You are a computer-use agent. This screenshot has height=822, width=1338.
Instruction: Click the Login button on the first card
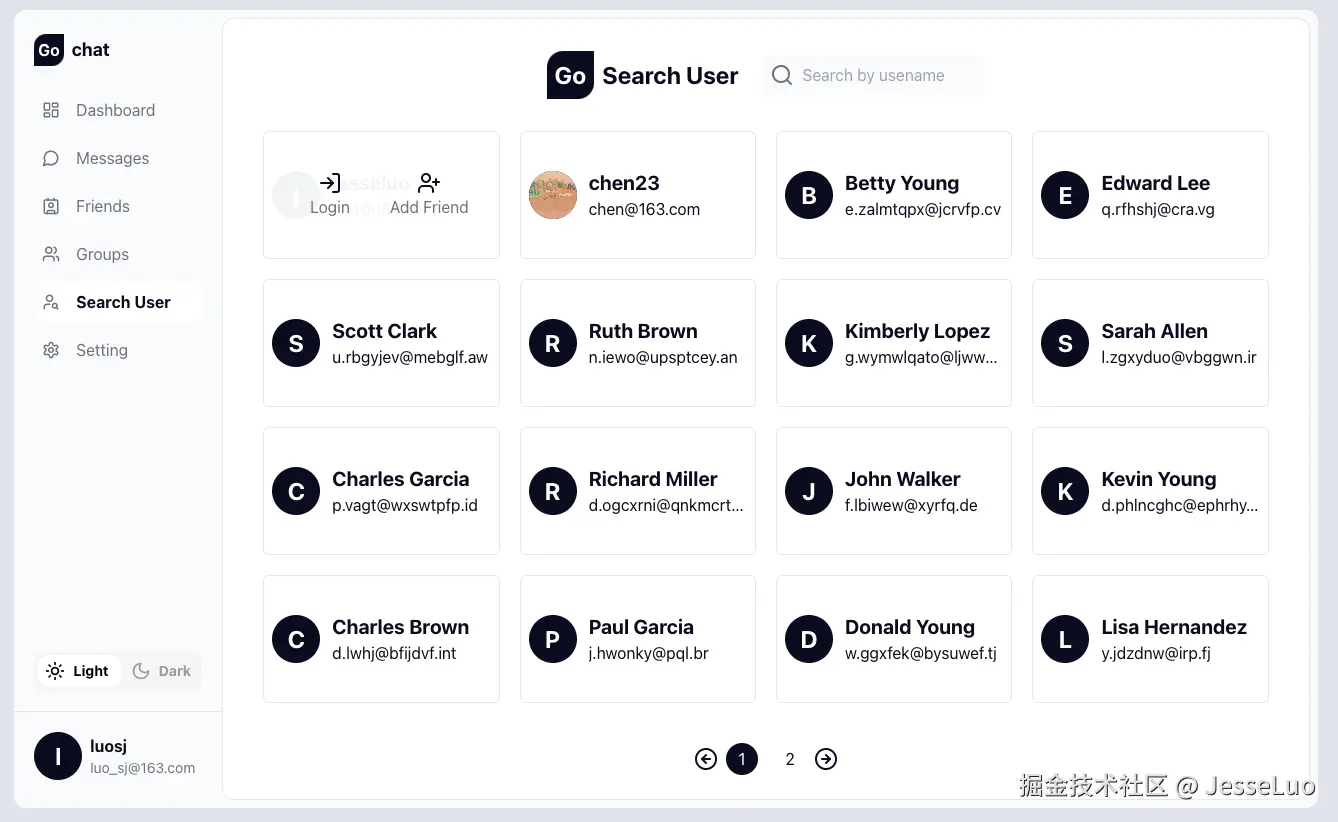[330, 195]
